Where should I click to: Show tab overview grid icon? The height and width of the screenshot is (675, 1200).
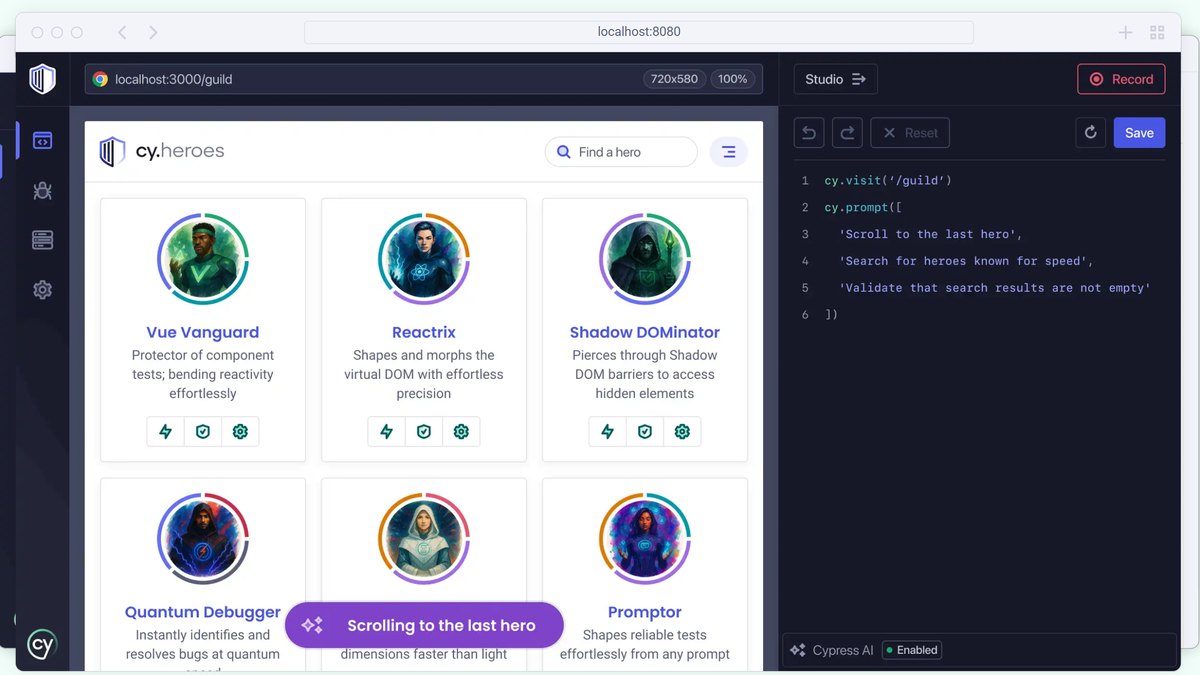(1158, 32)
